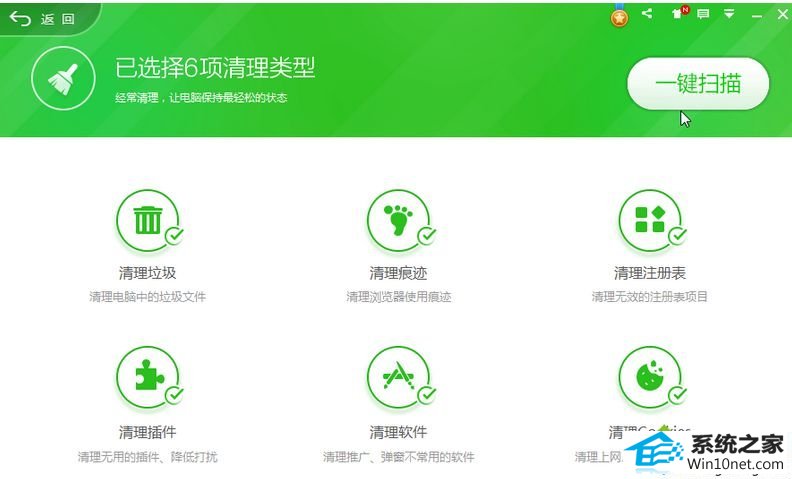
Task: Click the 清理注册表 registry grid icon
Action: click(x=649, y=219)
